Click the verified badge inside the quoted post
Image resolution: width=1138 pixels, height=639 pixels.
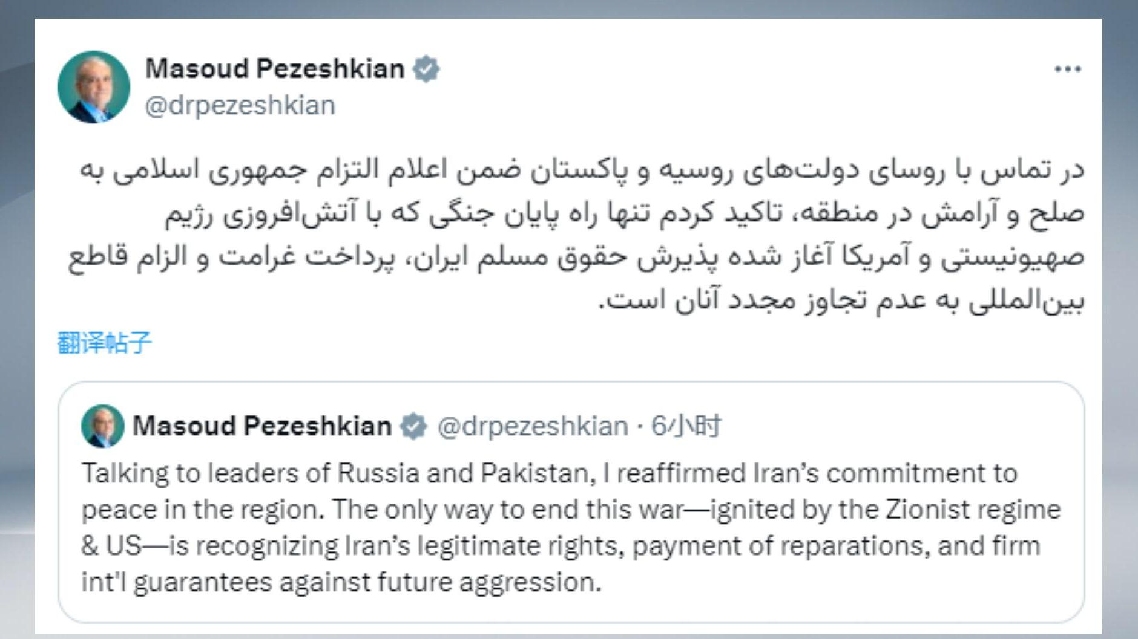(412, 427)
